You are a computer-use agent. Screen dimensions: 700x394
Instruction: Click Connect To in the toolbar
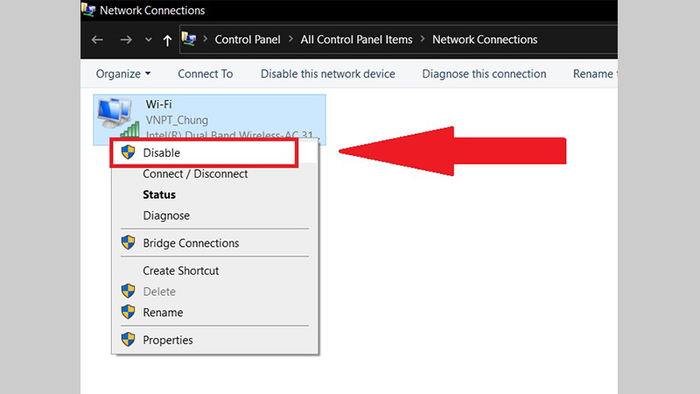(x=205, y=74)
